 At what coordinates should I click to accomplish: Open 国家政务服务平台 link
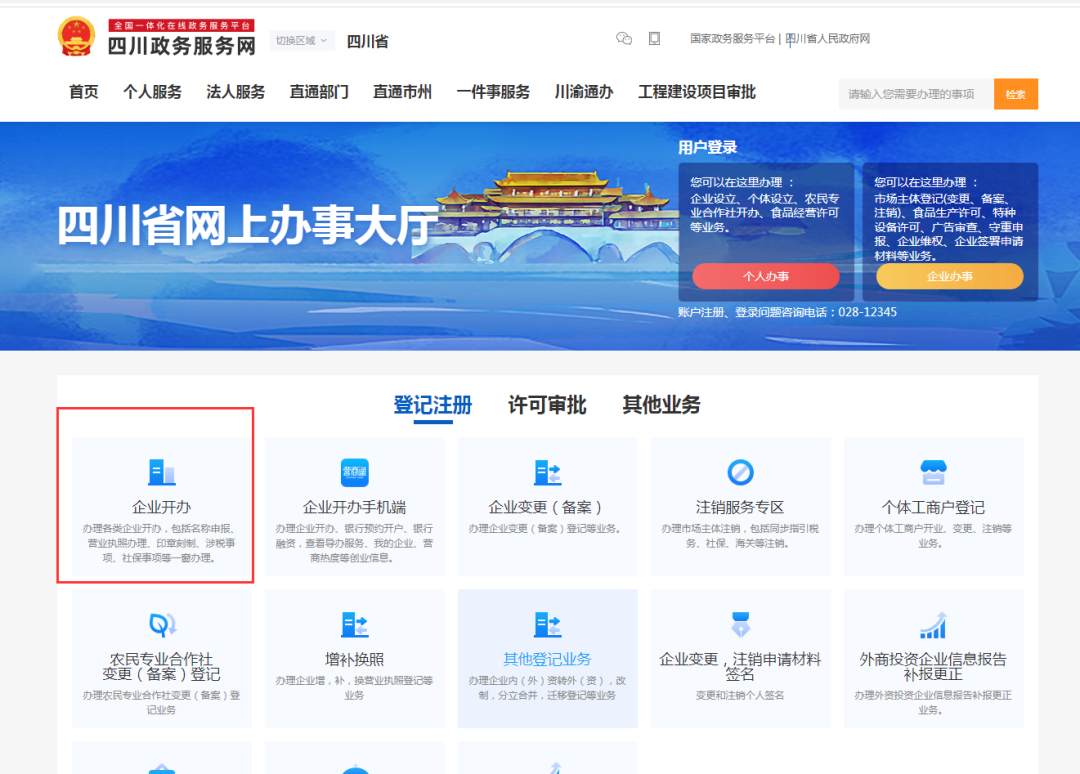coord(732,39)
